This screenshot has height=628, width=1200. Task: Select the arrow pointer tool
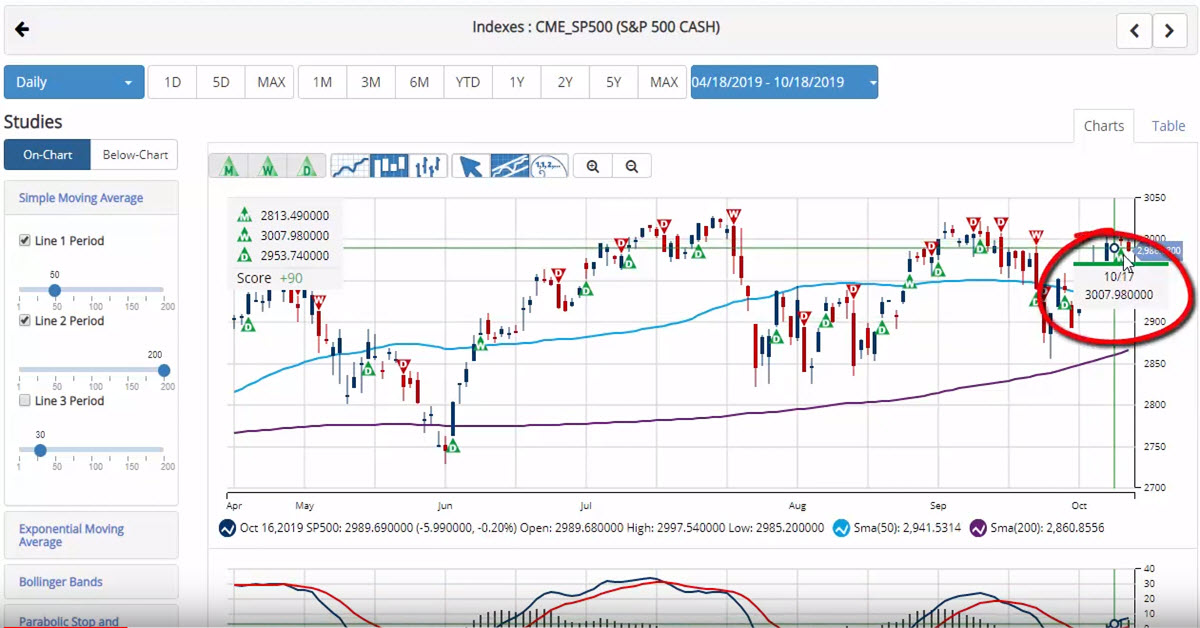[x=470, y=167]
